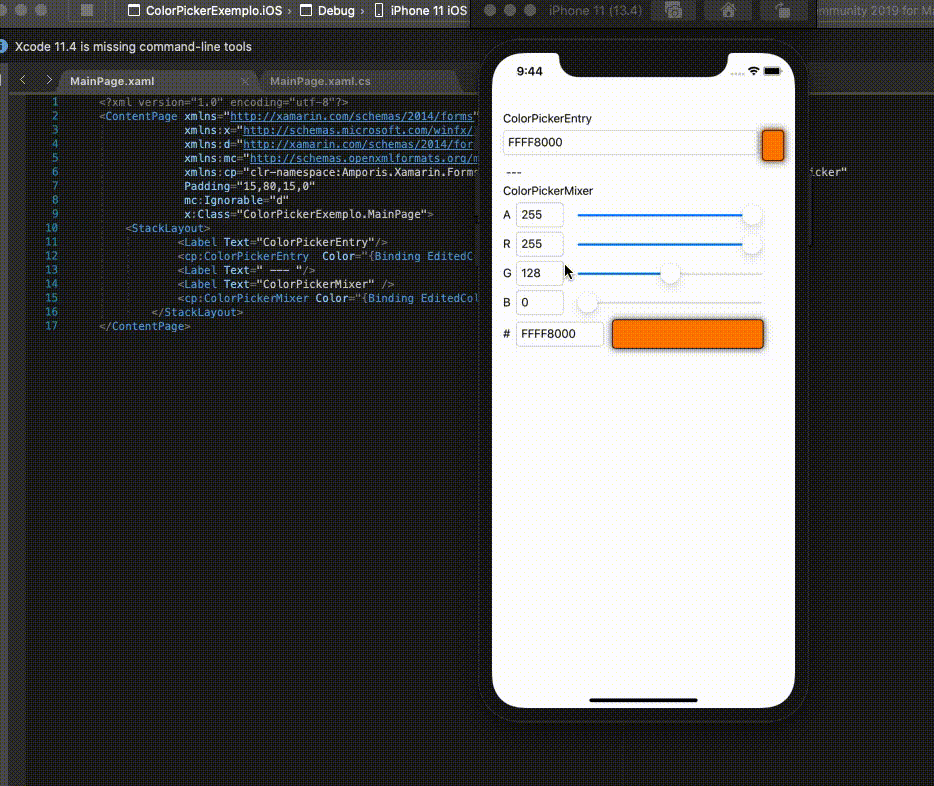The height and width of the screenshot is (786, 934).
Task: Click the R channel slider thumb
Action: pyautogui.click(x=752, y=244)
